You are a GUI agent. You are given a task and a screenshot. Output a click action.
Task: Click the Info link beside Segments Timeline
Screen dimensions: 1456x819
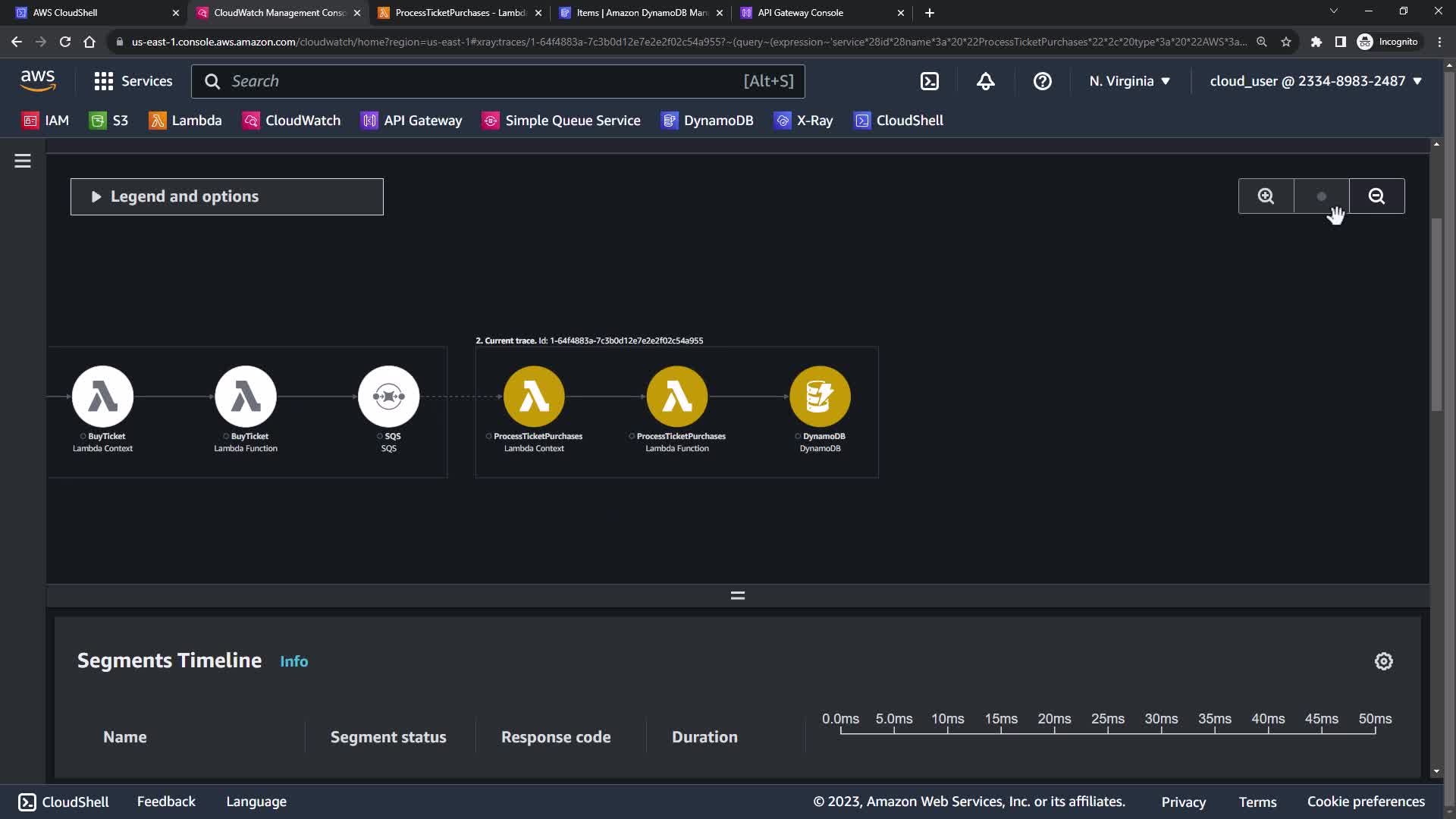point(293,661)
